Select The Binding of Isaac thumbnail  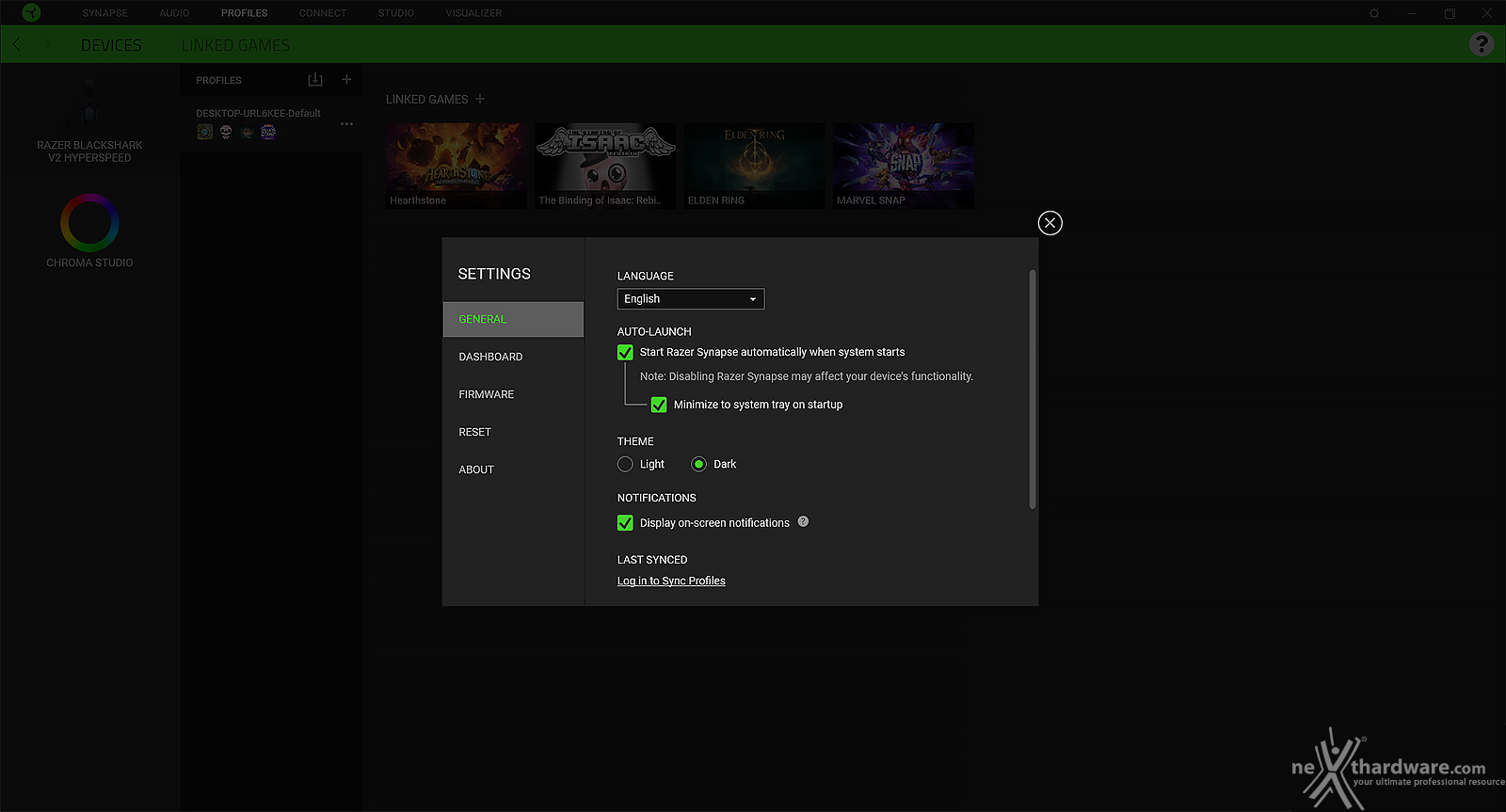point(605,166)
